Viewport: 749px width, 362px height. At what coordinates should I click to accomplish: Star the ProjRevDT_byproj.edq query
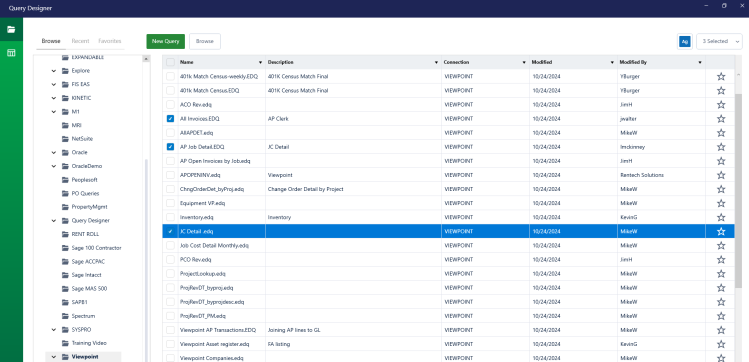tap(721, 288)
